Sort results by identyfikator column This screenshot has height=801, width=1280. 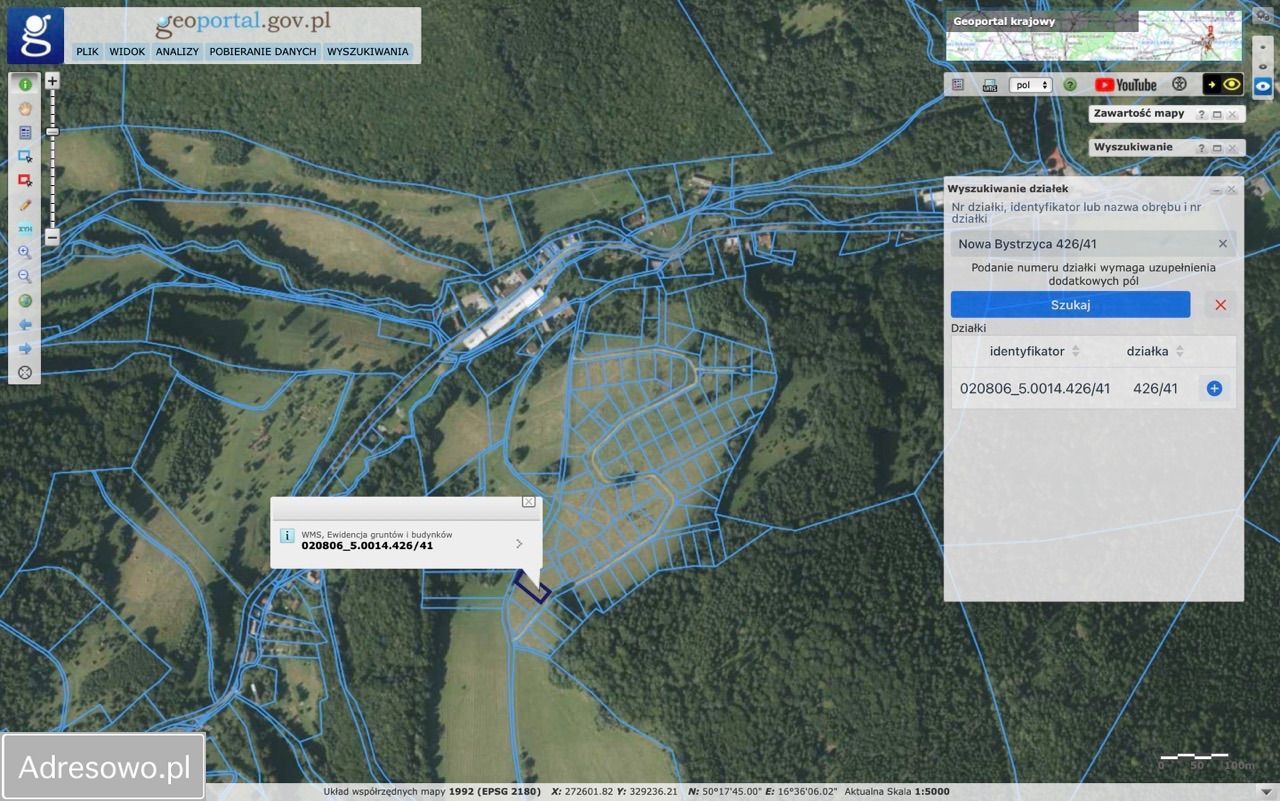(x=1075, y=351)
